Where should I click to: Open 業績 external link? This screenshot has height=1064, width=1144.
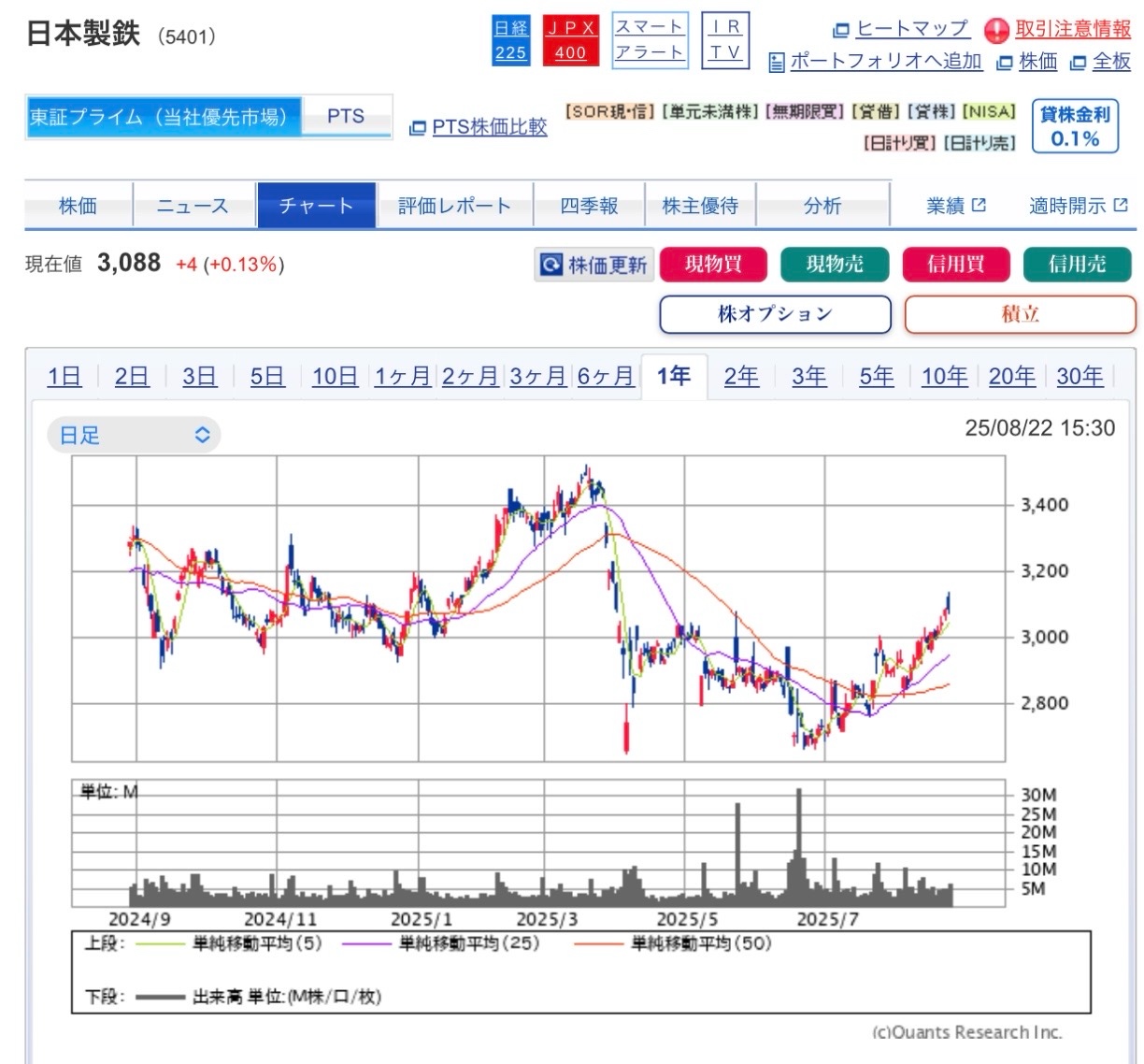pyautogui.click(x=956, y=206)
